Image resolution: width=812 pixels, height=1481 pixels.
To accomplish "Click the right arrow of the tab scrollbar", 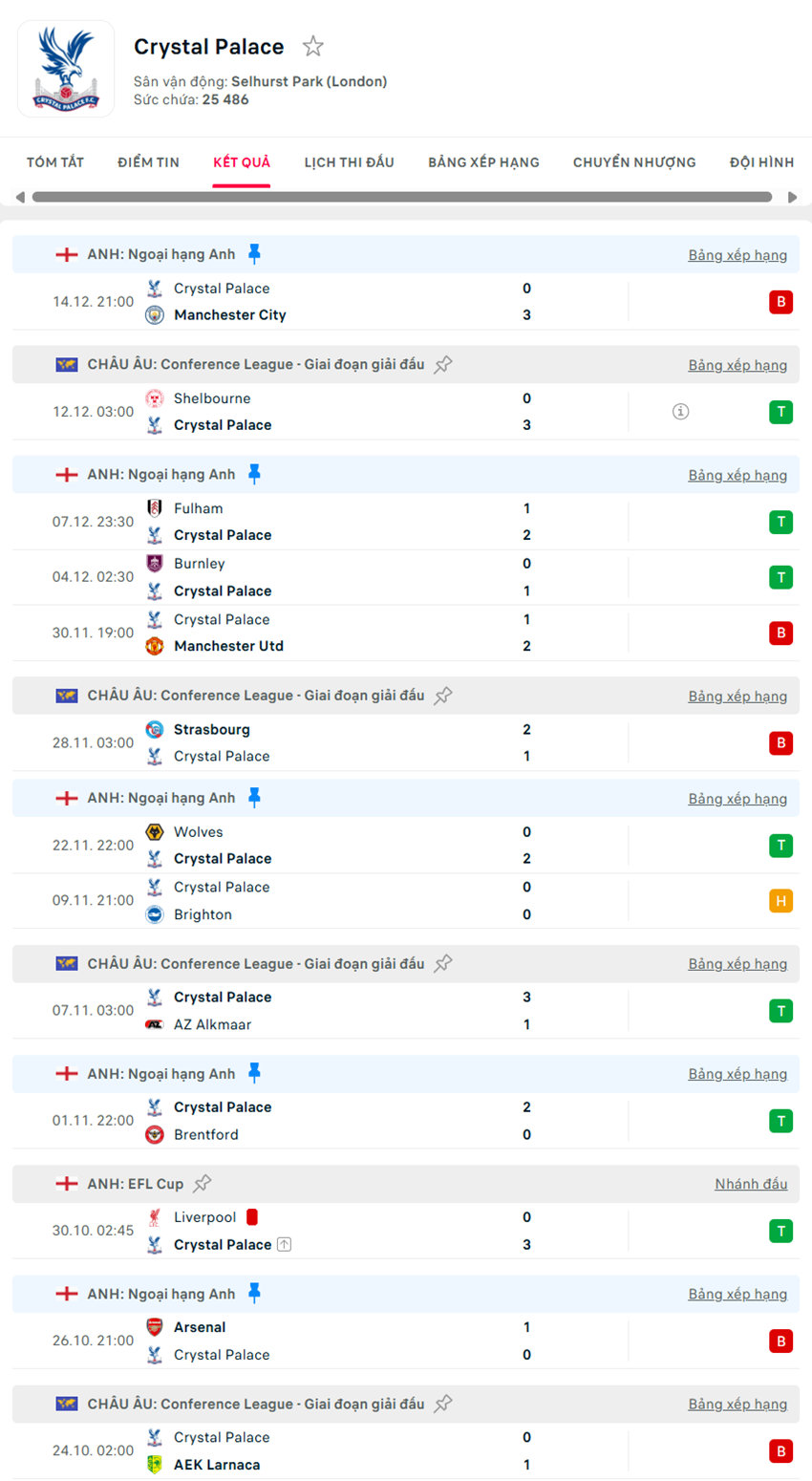I will pyautogui.click(x=792, y=197).
